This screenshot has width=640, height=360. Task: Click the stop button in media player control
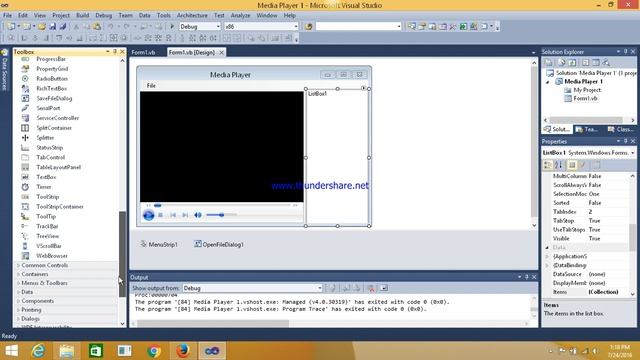(161, 215)
